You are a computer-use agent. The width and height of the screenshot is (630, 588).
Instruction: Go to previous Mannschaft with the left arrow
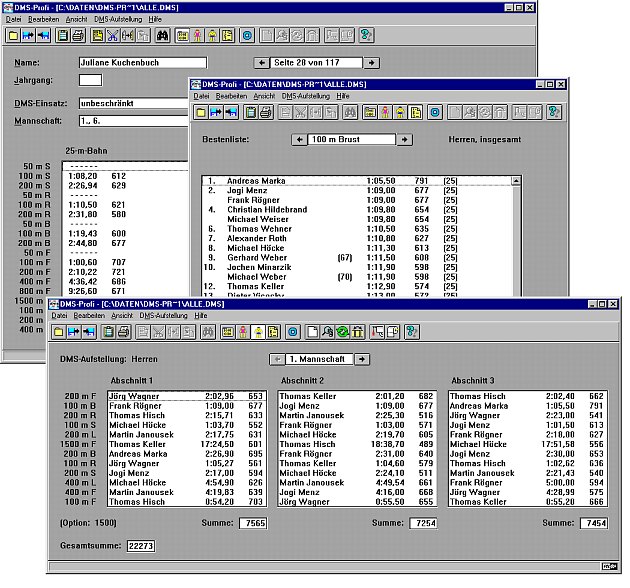pos(277,359)
